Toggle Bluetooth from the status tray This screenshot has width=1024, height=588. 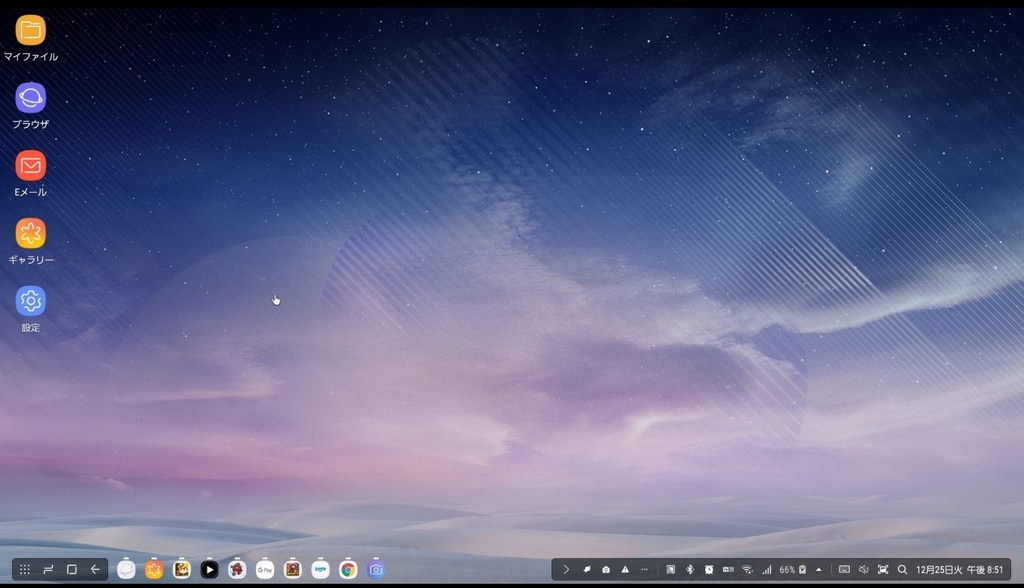click(689, 569)
